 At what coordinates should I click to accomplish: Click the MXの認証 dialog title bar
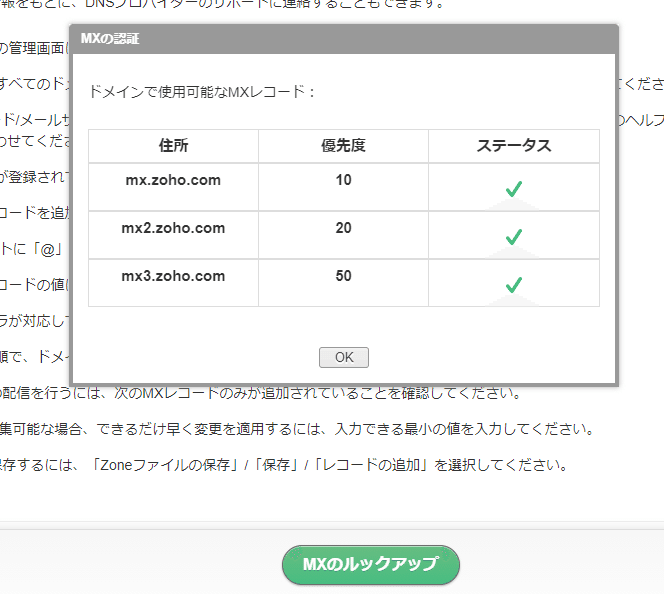pos(344,39)
